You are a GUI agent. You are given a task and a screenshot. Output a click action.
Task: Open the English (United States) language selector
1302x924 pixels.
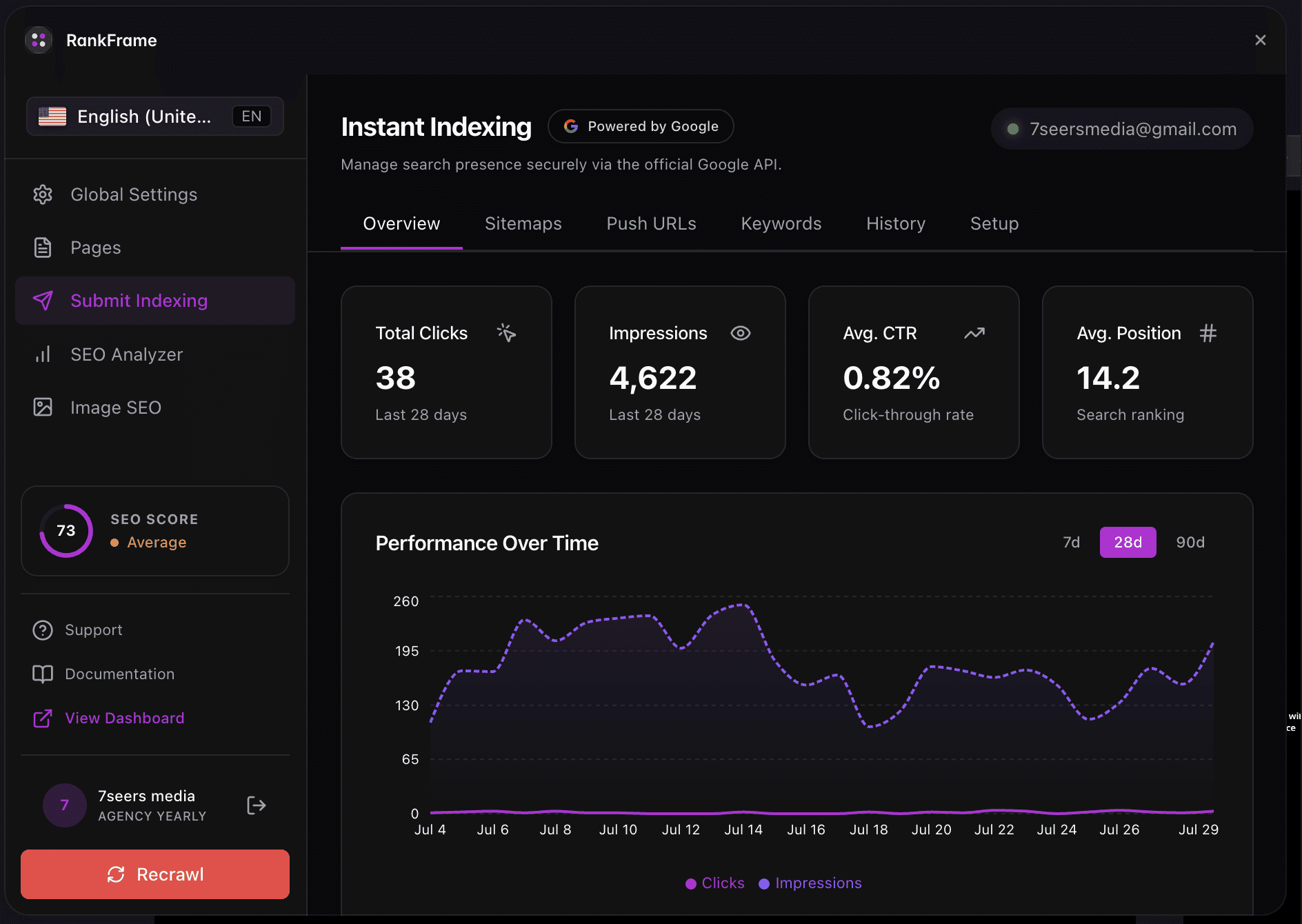[155, 117]
